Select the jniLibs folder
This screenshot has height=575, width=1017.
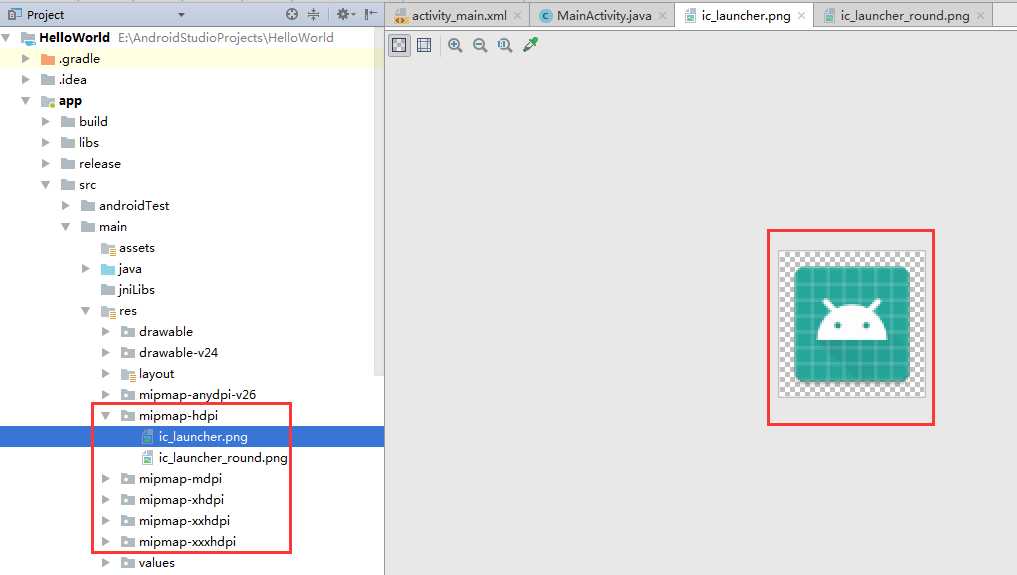click(137, 290)
